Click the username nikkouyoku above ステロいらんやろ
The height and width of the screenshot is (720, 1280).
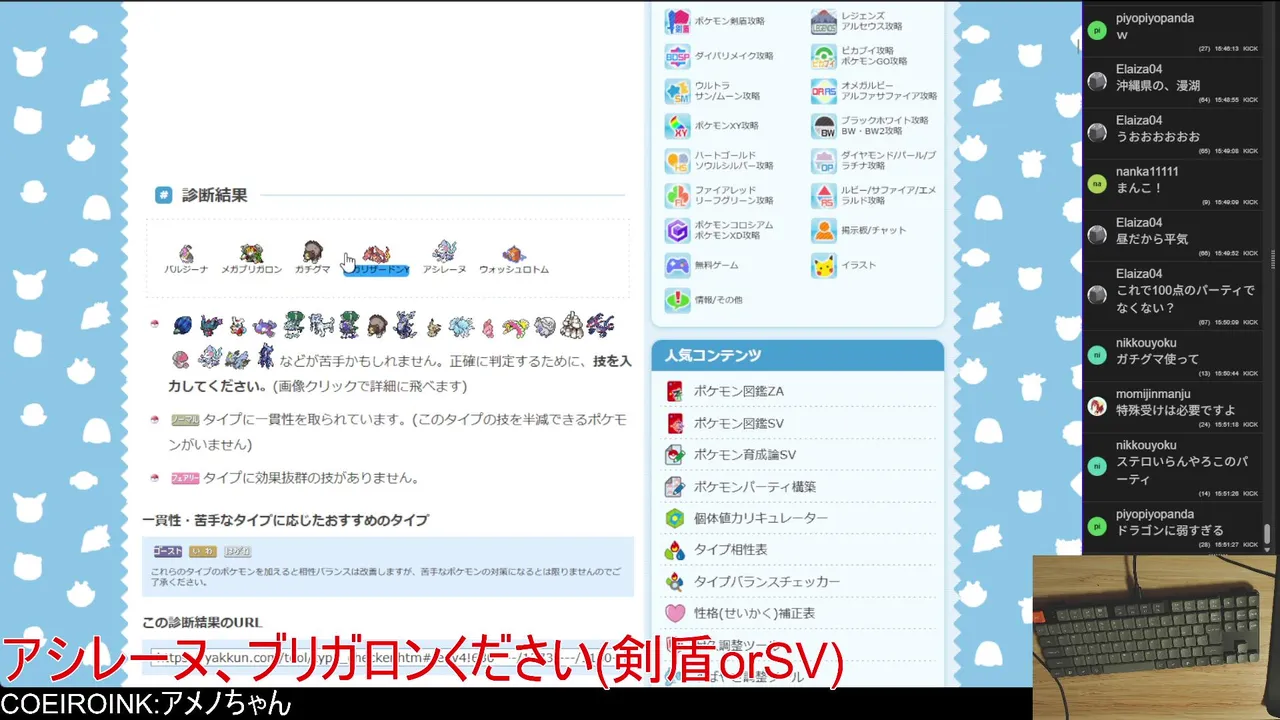tap(1146, 445)
